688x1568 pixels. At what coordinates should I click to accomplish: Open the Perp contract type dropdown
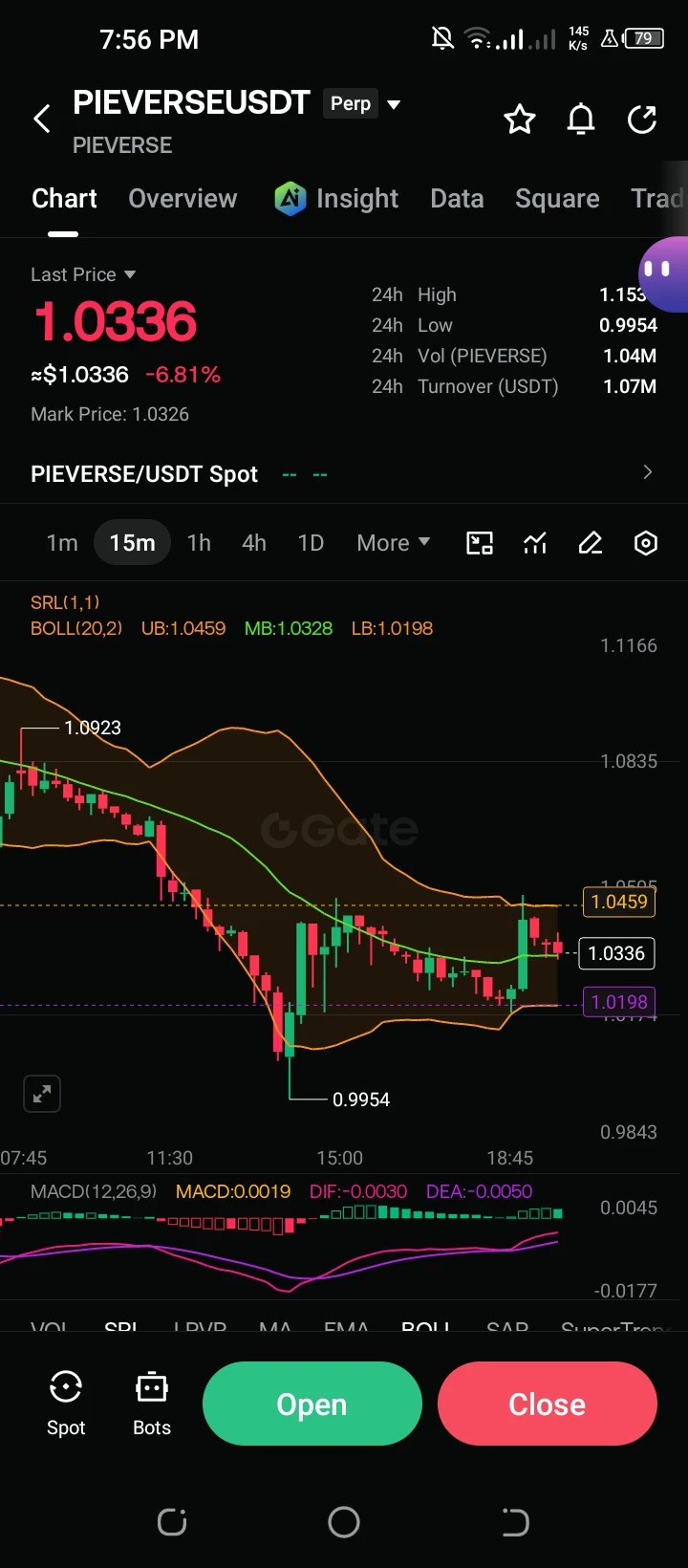362,103
